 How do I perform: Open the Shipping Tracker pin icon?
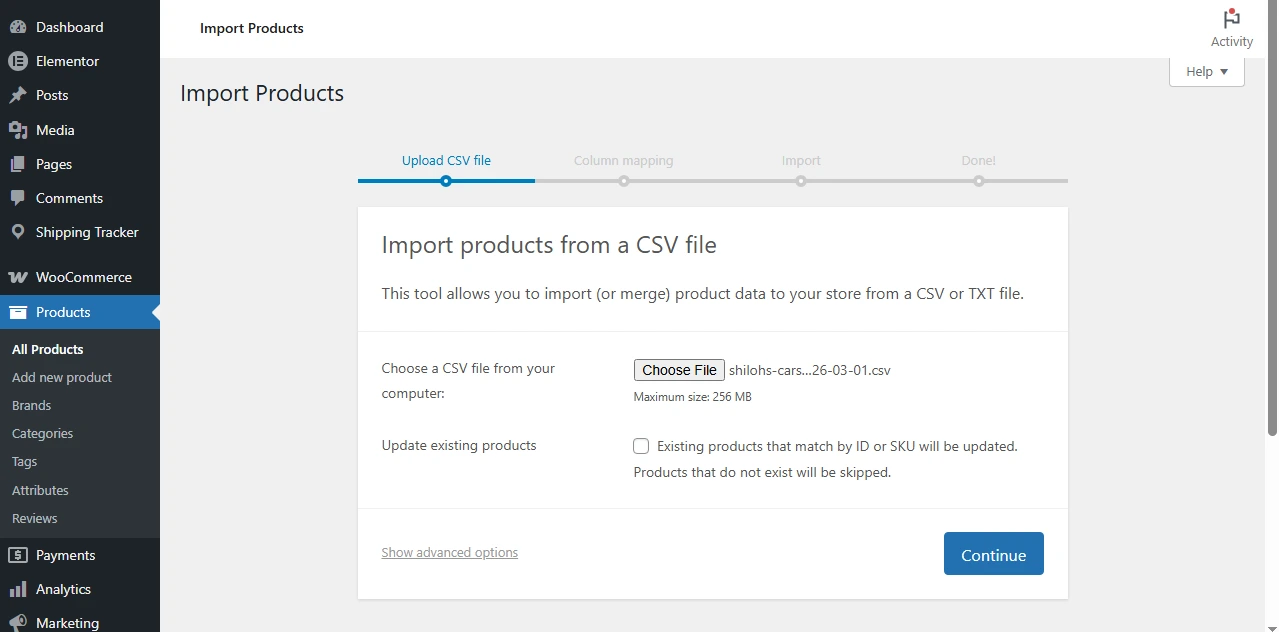[20, 231]
